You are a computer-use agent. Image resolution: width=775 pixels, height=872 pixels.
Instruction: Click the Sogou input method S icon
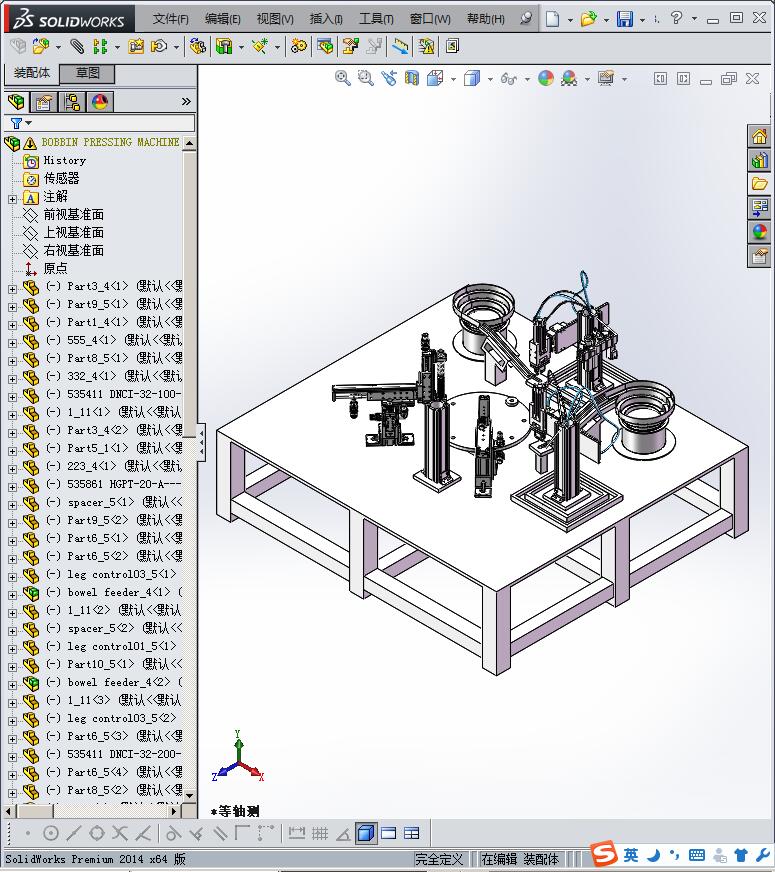tap(604, 854)
